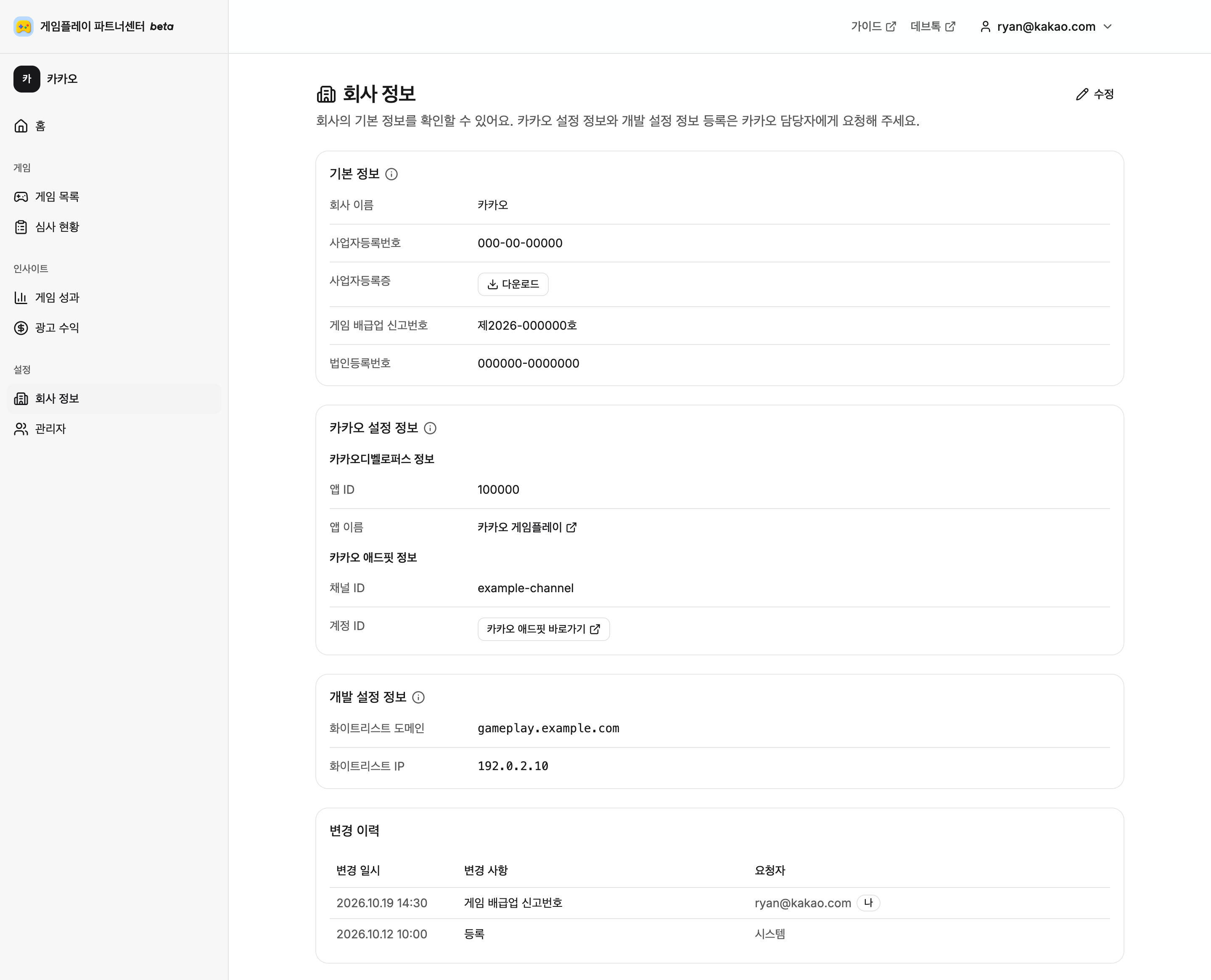Screen dimensions: 1211x980
Task: Click the 회사 정보 building icon in heading
Action: (325, 94)
